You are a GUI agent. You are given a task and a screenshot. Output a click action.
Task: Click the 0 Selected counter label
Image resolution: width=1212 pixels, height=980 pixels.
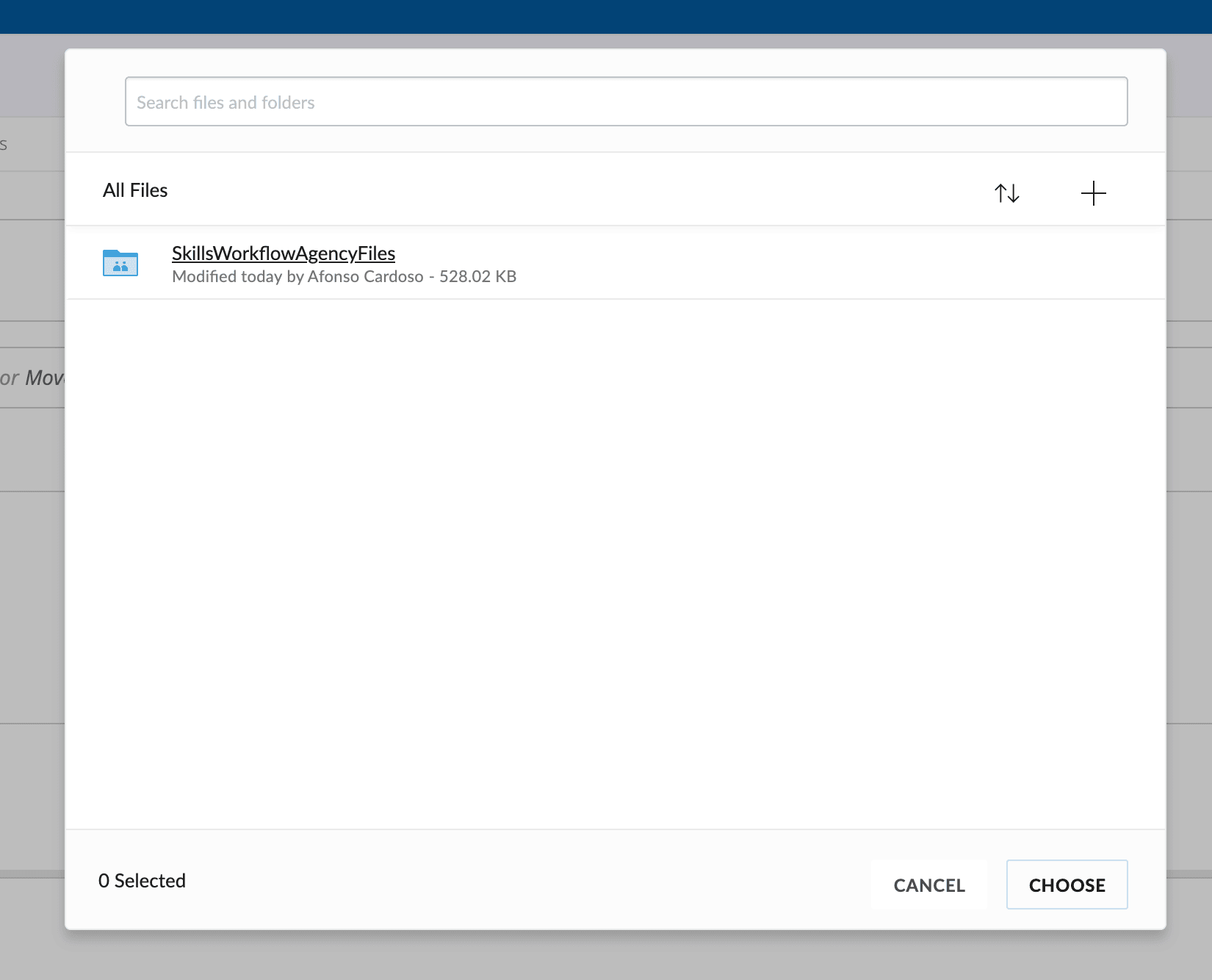tap(142, 881)
